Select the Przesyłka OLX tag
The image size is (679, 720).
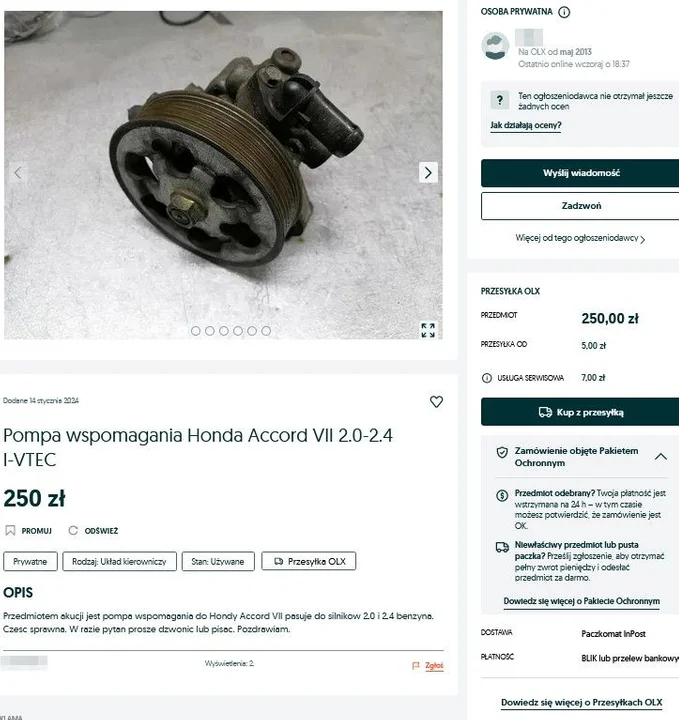pyautogui.click(x=309, y=562)
